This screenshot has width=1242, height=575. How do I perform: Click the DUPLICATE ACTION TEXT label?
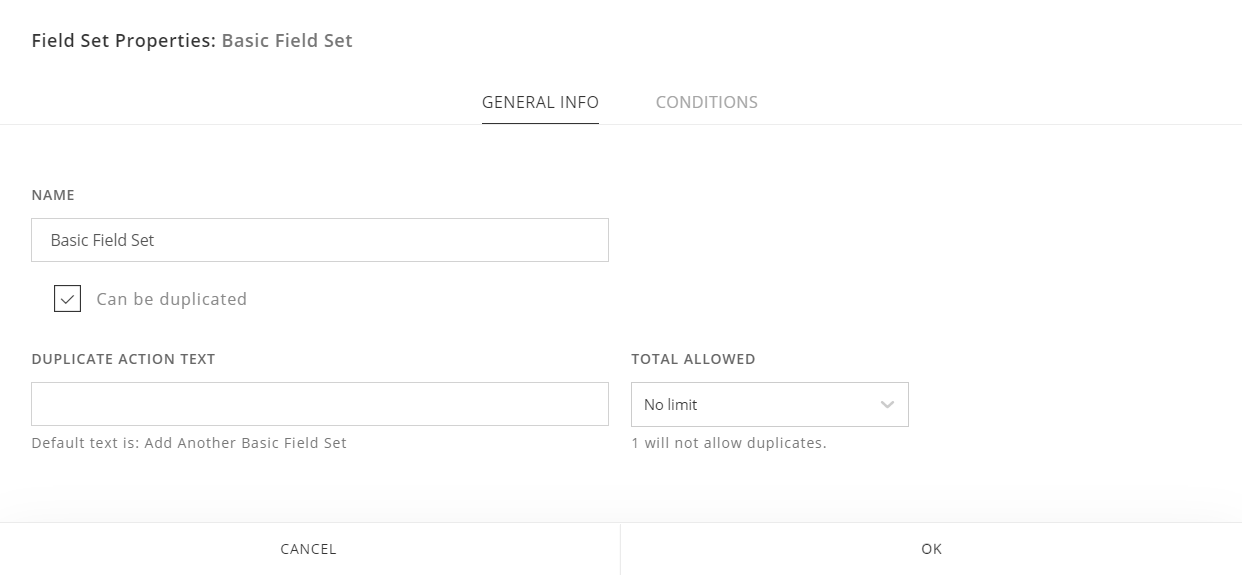(123, 359)
